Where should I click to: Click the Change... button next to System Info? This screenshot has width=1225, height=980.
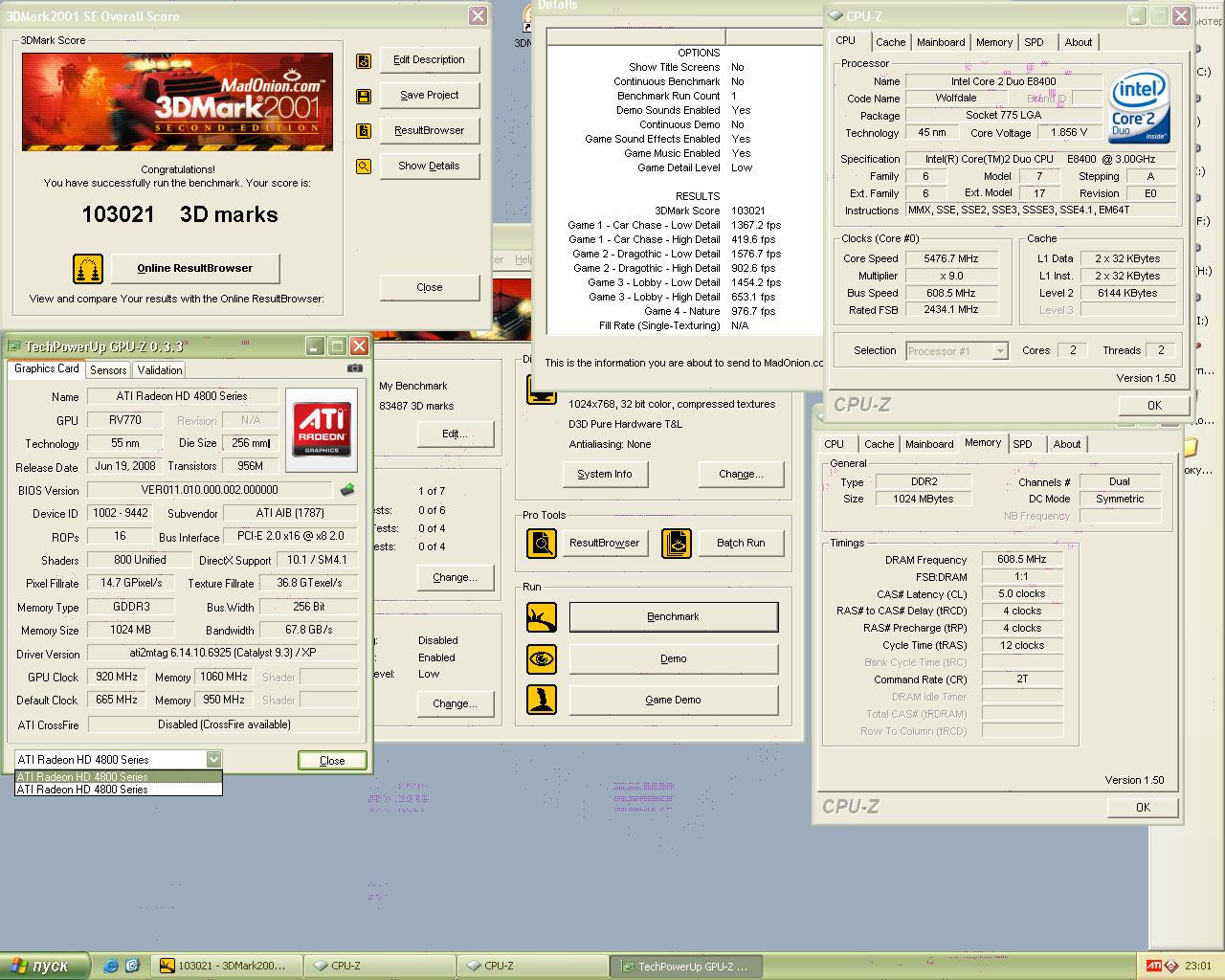click(x=741, y=474)
